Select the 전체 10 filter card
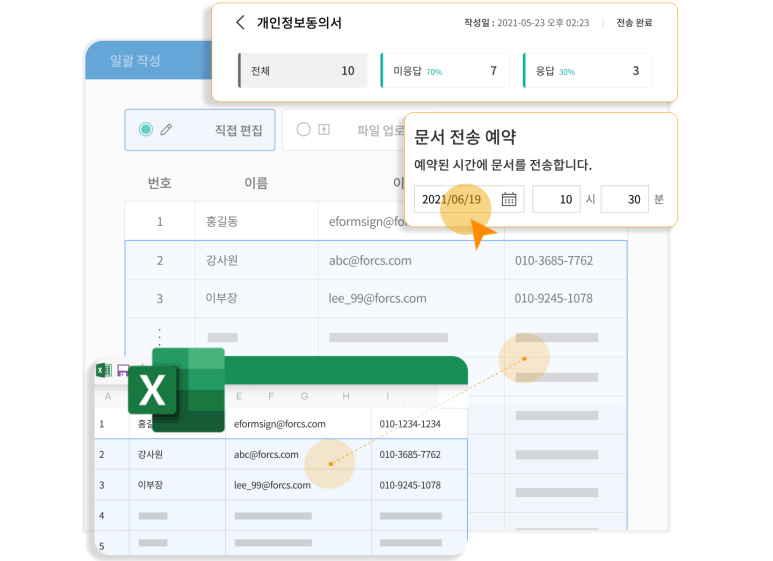773x561 pixels. click(303, 70)
